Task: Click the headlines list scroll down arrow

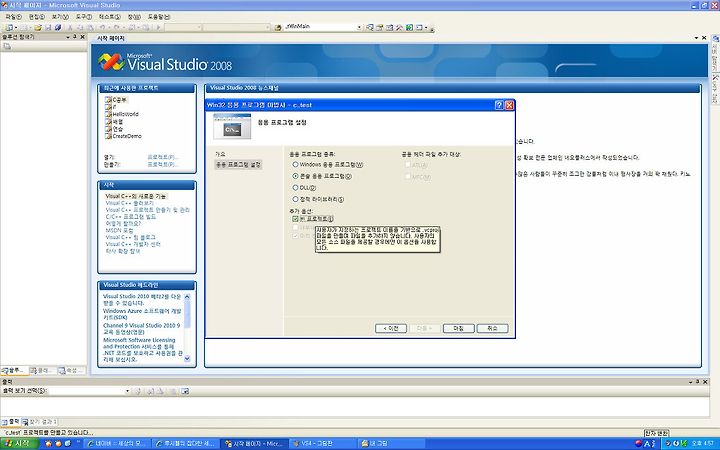Action: click(x=187, y=359)
